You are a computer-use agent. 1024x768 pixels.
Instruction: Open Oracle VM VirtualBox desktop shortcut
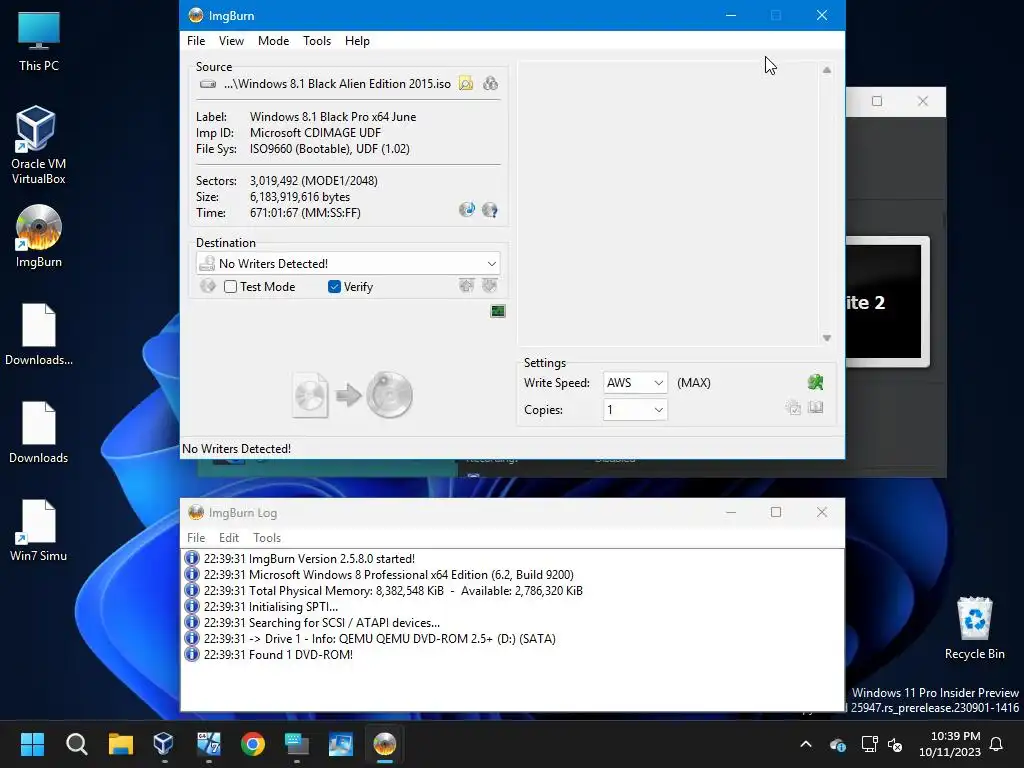point(39,145)
